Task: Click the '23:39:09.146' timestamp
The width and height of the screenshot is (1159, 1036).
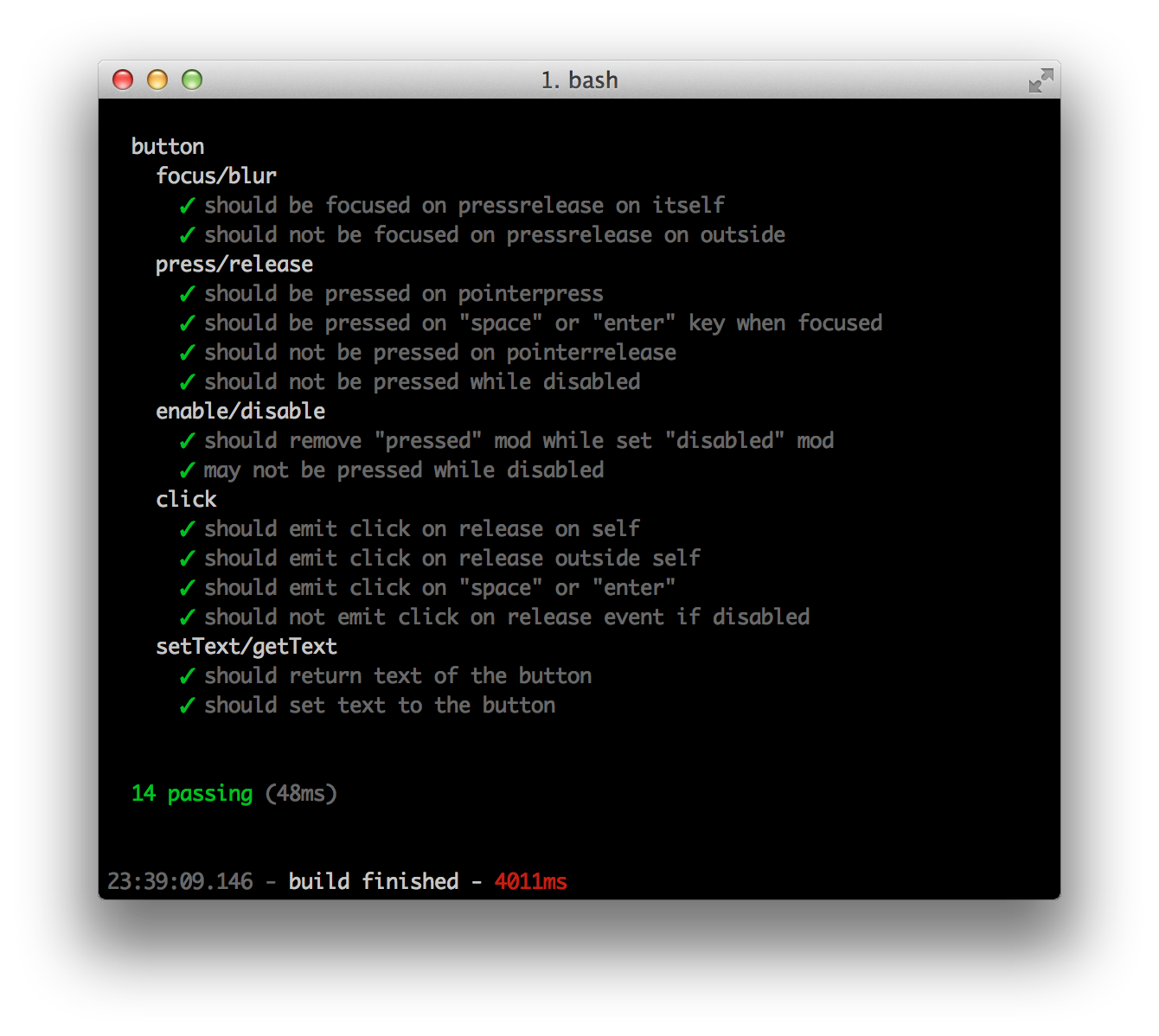Action: click(x=180, y=881)
